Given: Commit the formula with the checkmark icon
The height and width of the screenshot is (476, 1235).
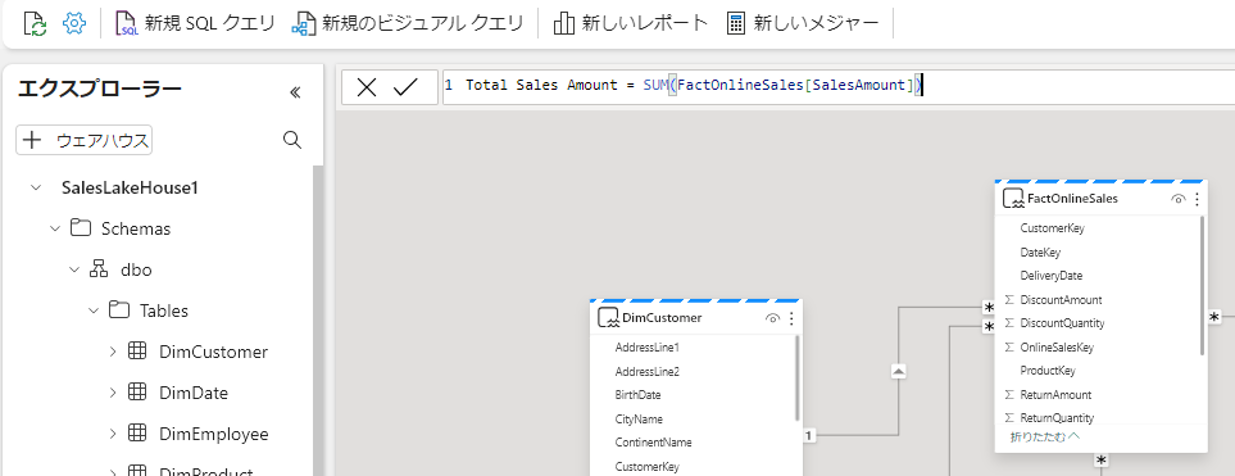Looking at the screenshot, I should [x=405, y=87].
